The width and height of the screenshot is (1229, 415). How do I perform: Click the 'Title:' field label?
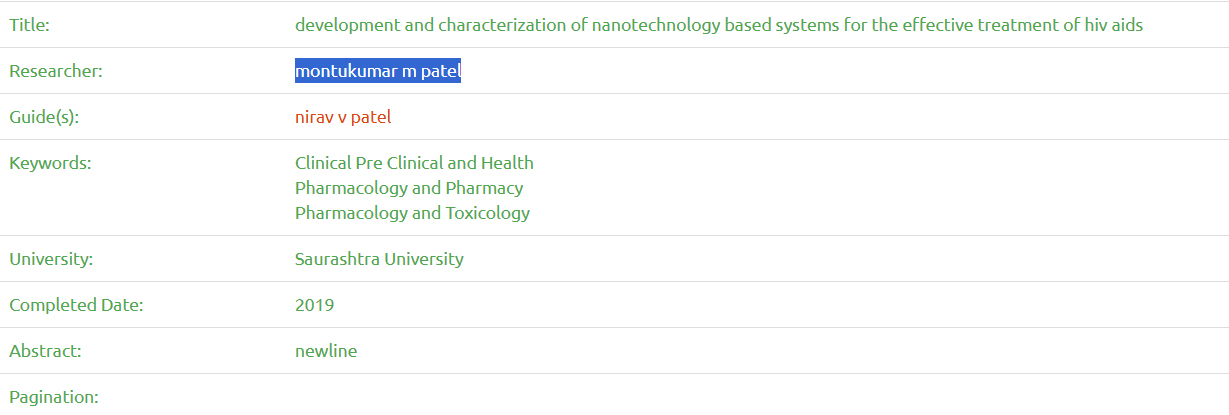29,25
